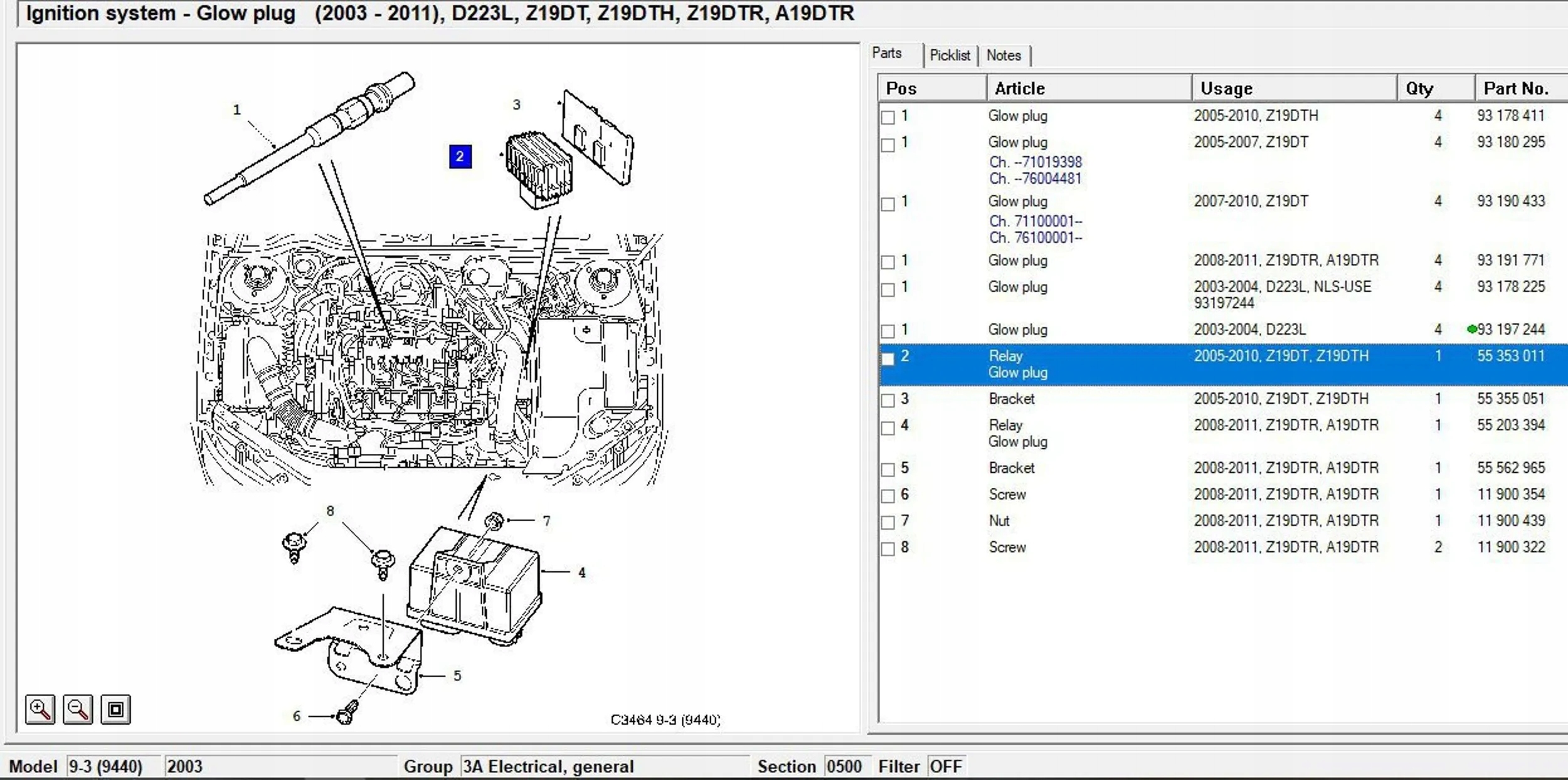Click the green dot beside 93 197 244
This screenshot has width=1568, height=780.
(x=1471, y=329)
